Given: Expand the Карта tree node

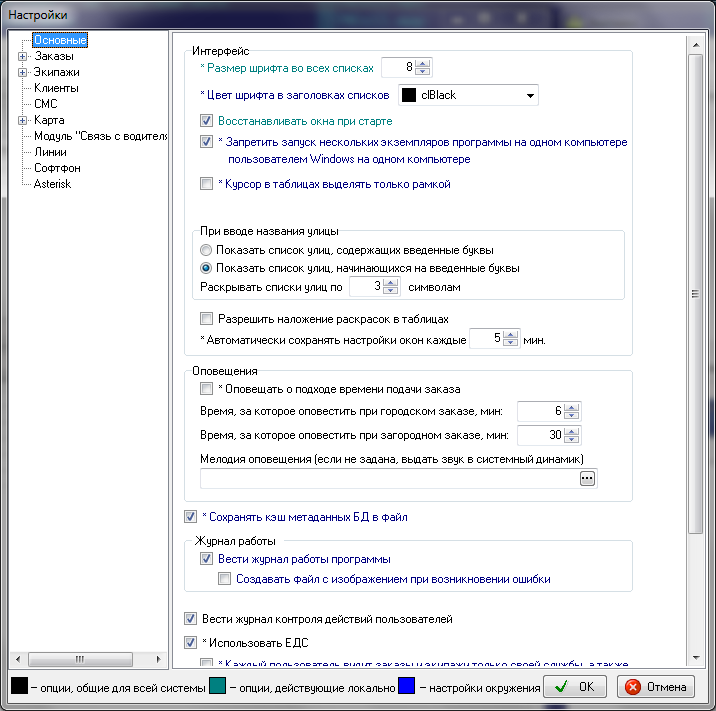Looking at the screenshot, I should click(22, 121).
